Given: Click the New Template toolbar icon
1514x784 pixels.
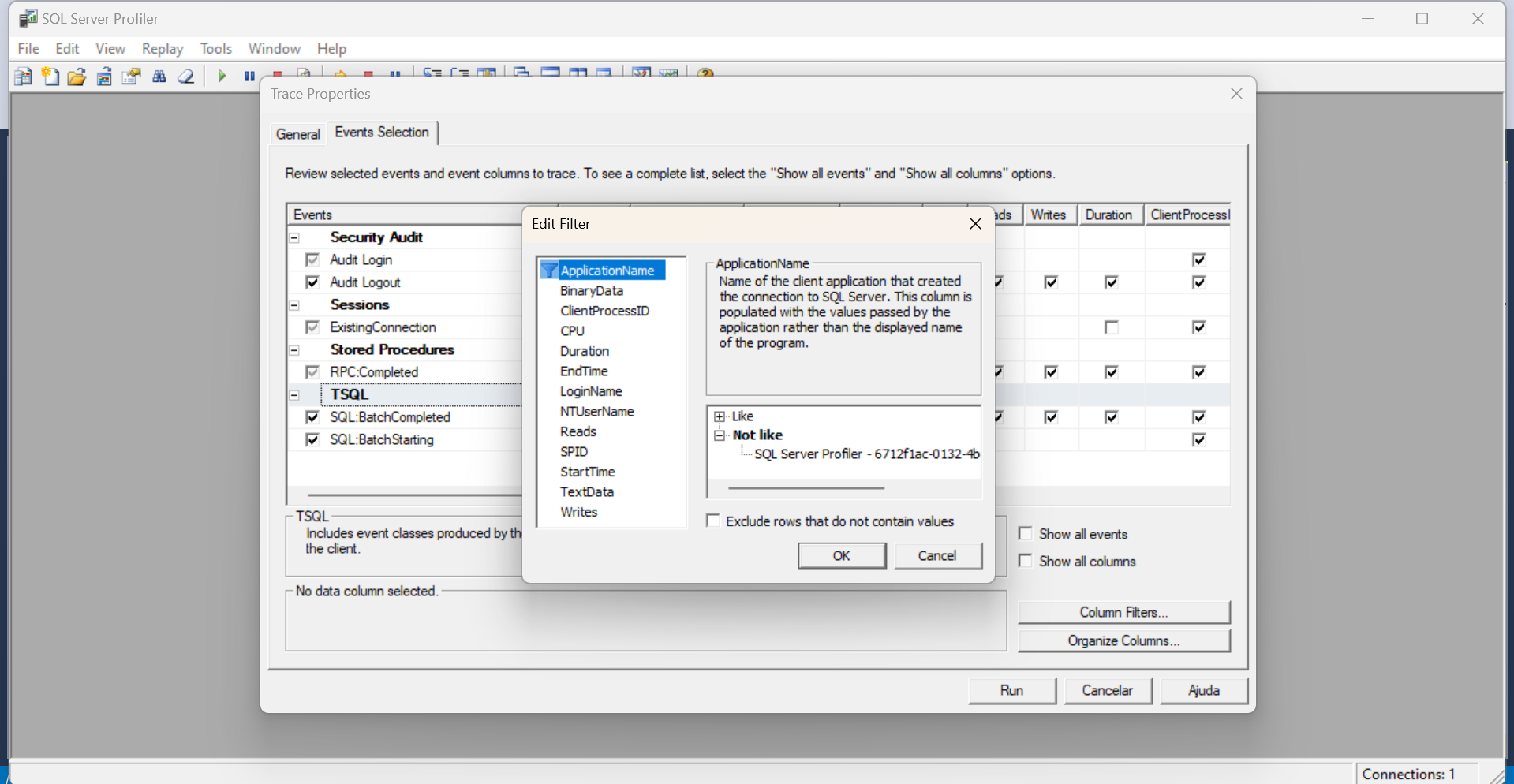Looking at the screenshot, I should [50, 77].
